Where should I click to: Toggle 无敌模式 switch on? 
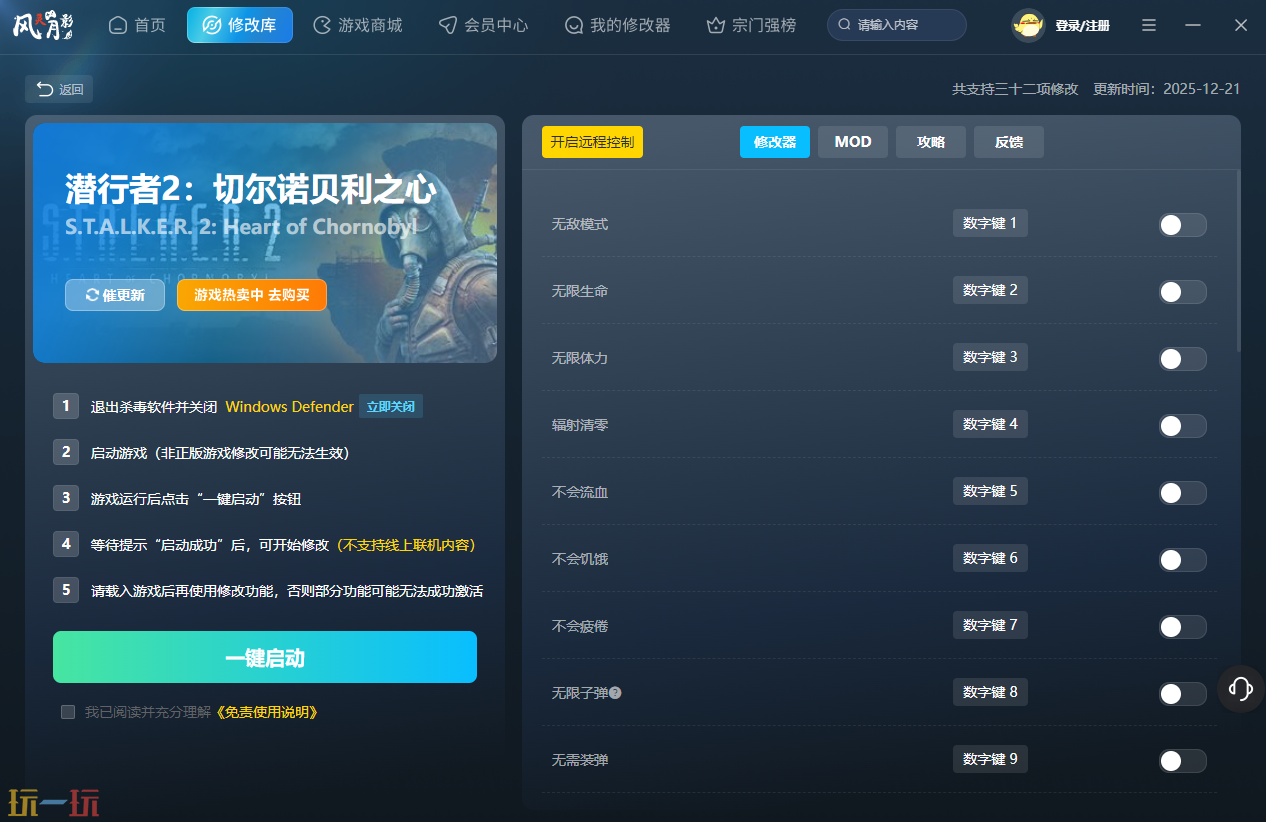1182,225
